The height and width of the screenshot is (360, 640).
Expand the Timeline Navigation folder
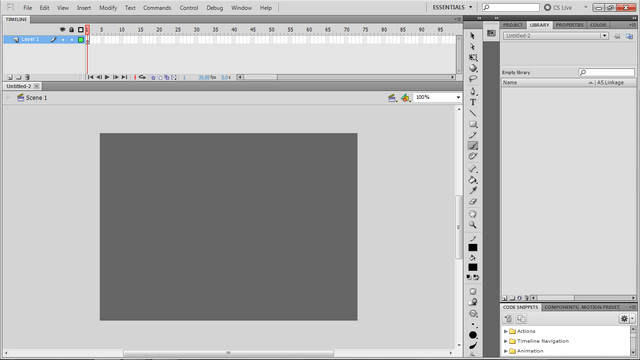[506, 341]
